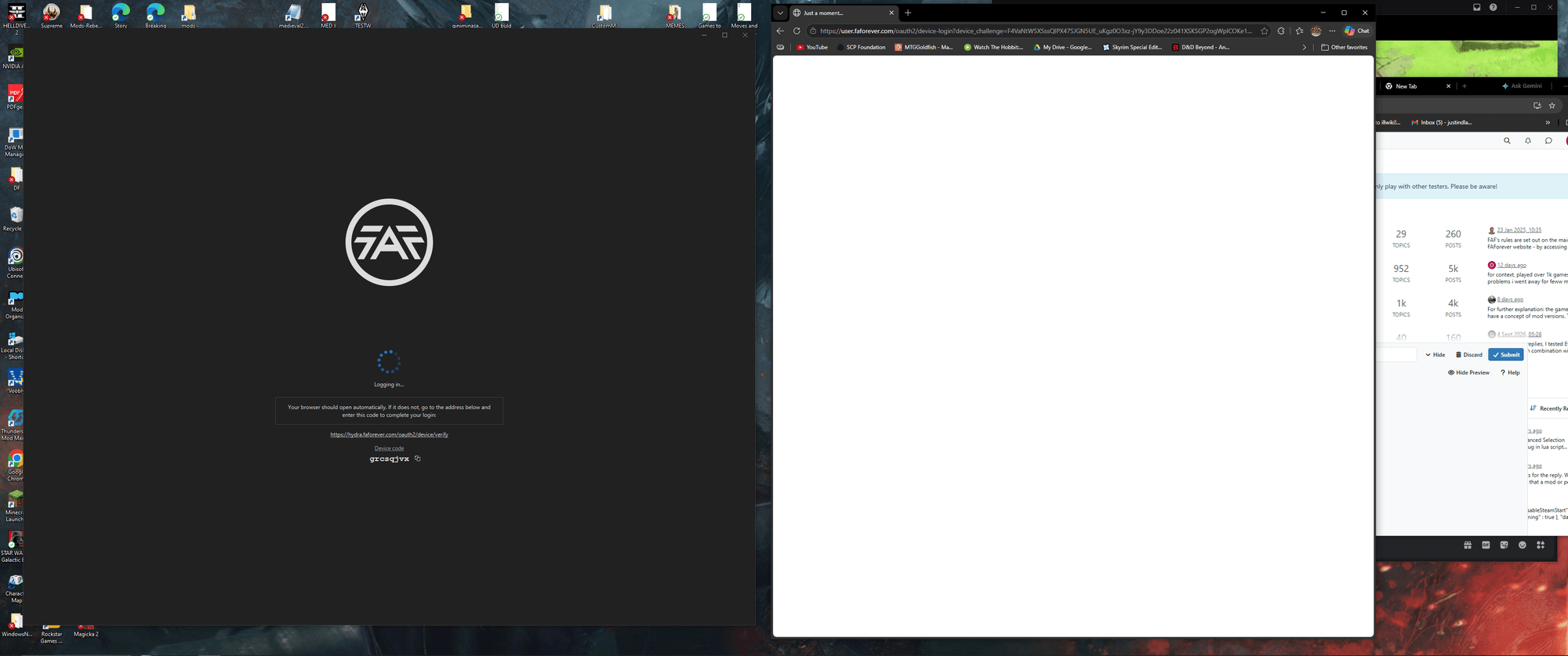Open Edge extensions puzzle icon
Viewport: 1568px width, 656px height.
pos(1281,31)
